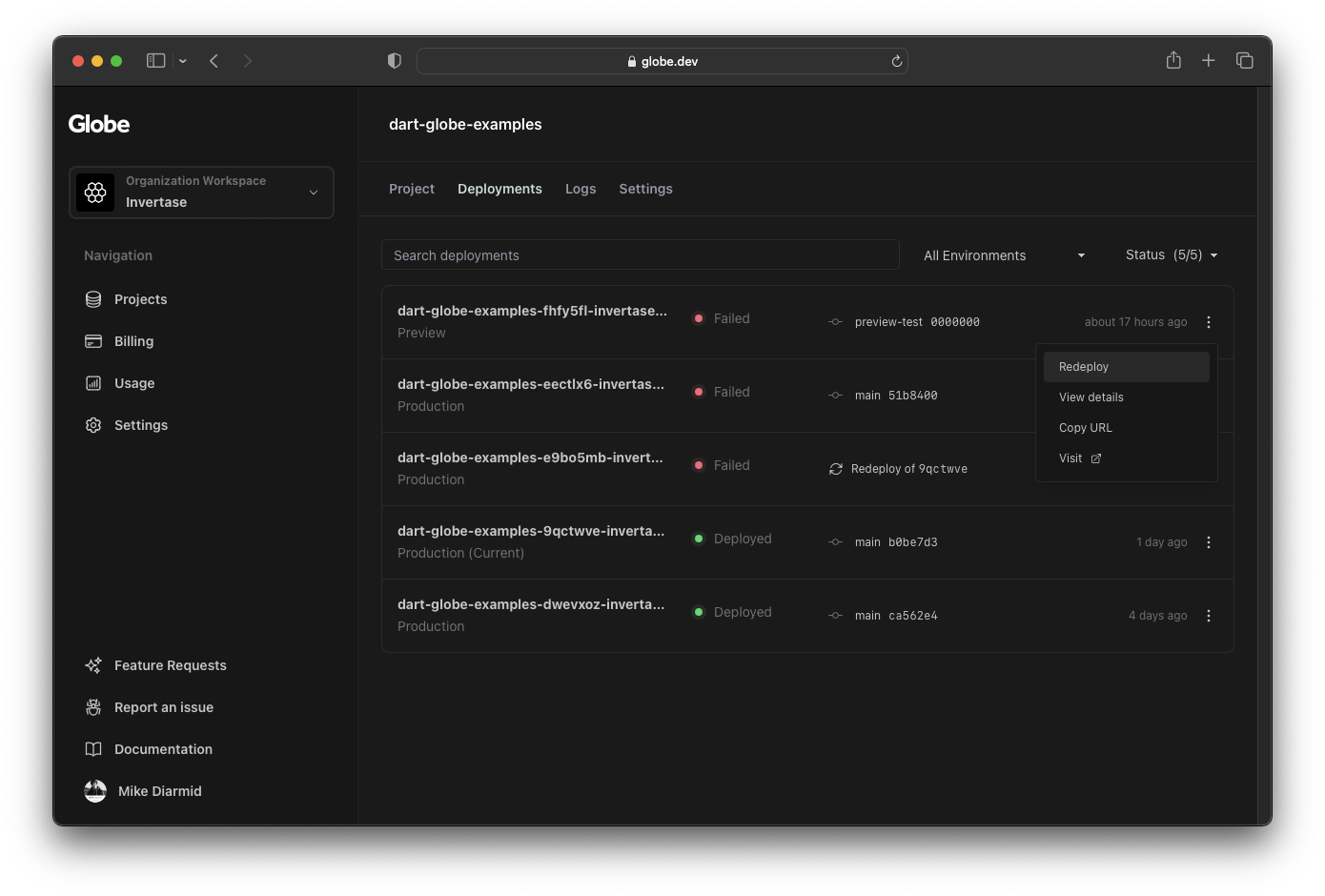1325x896 pixels.
Task: Open the dart-globe-examples-fhfy5fl deployment
Action: (x=532, y=311)
